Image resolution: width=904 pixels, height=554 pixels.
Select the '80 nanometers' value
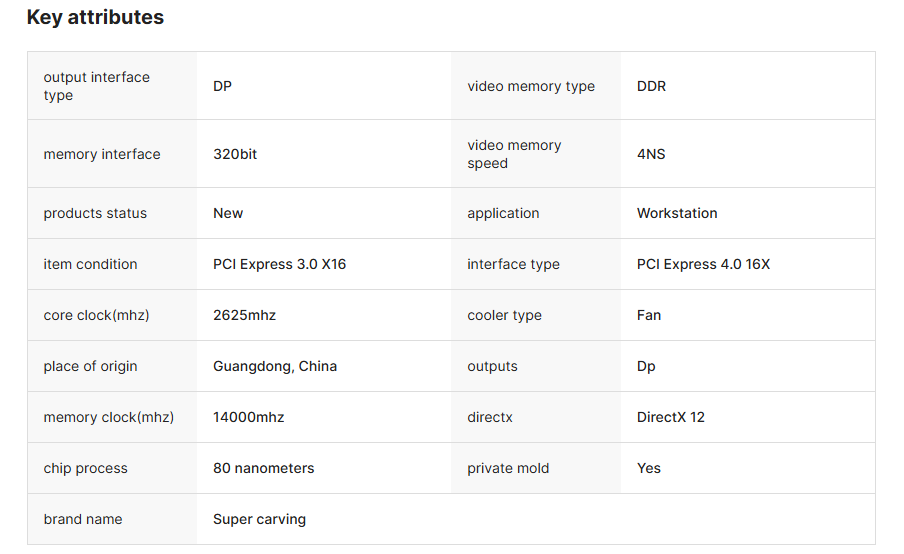tap(263, 468)
